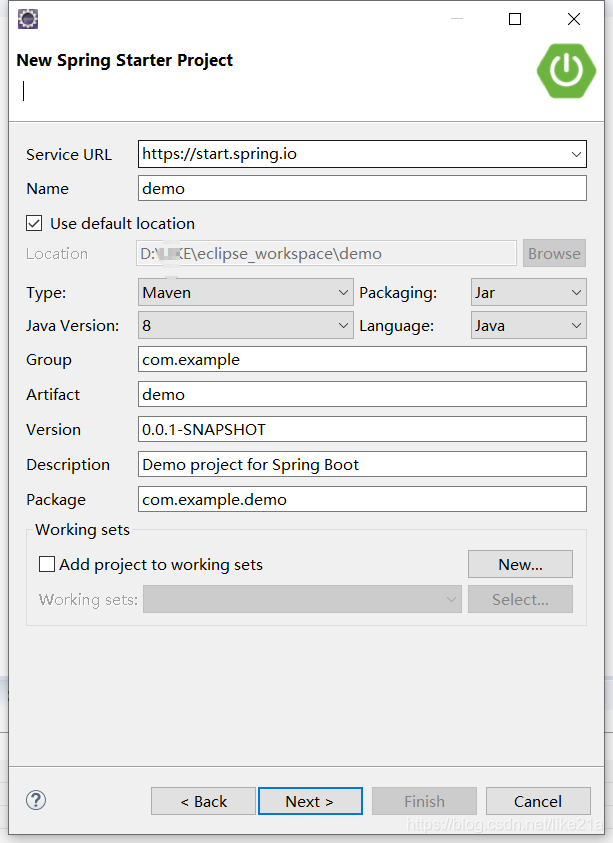613x843 pixels.
Task: Click inside the Name field containing demo
Action: click(362, 188)
